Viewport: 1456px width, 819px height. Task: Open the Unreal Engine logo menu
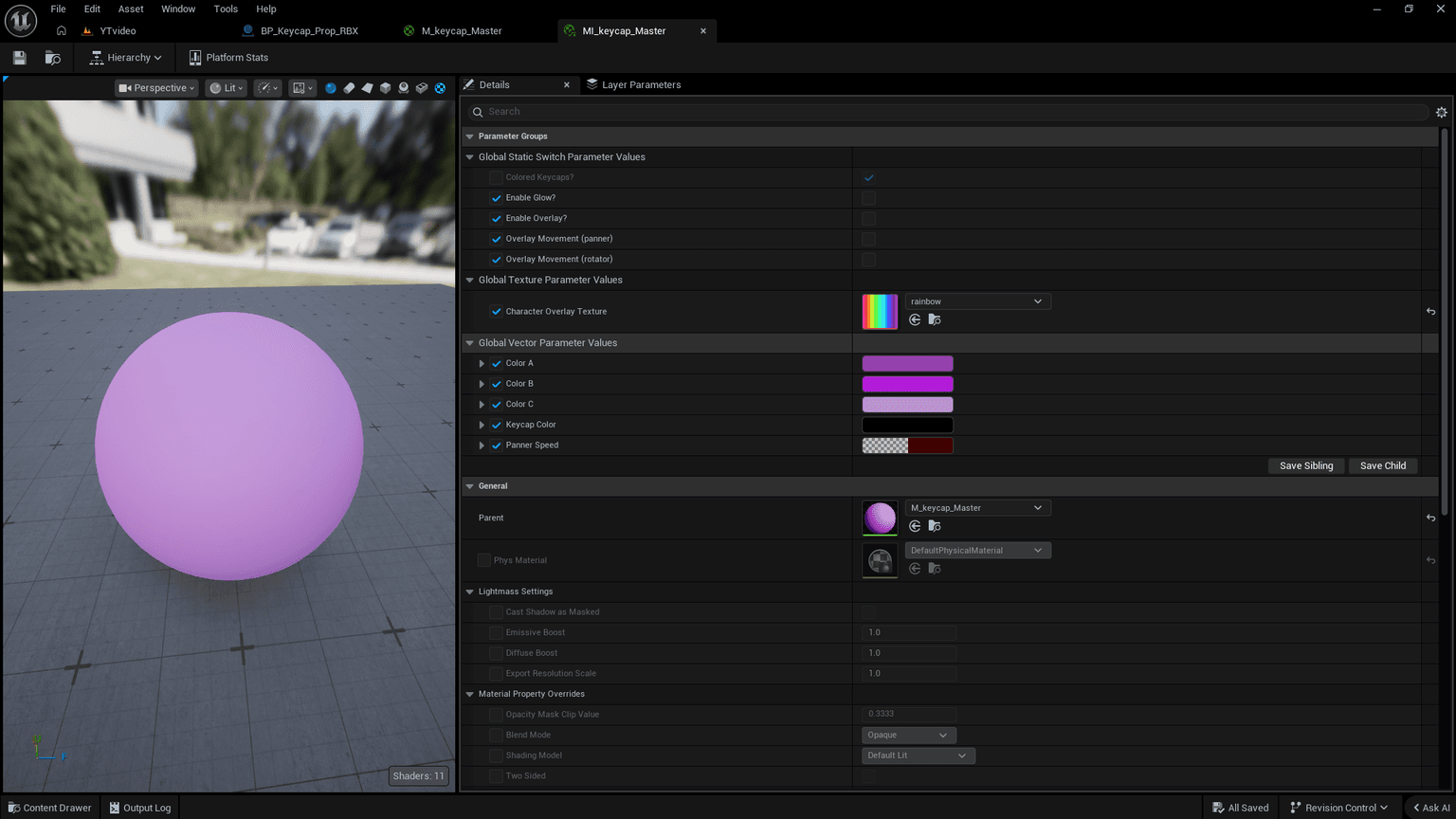21,20
